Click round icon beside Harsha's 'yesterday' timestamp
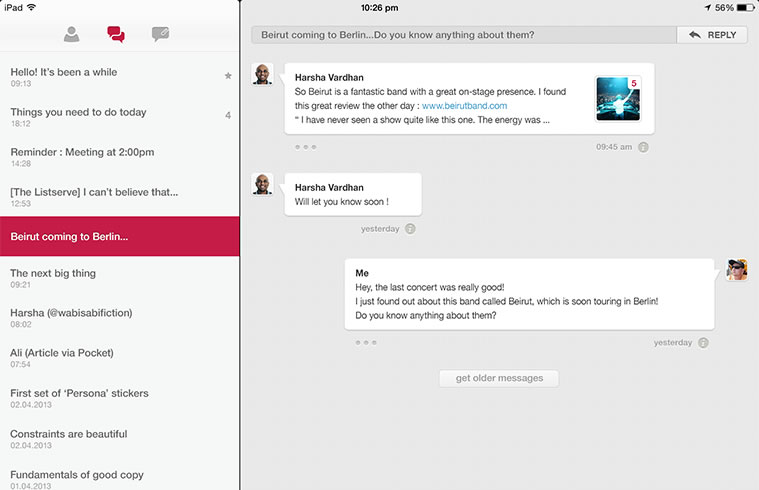759x490 pixels. click(x=410, y=229)
